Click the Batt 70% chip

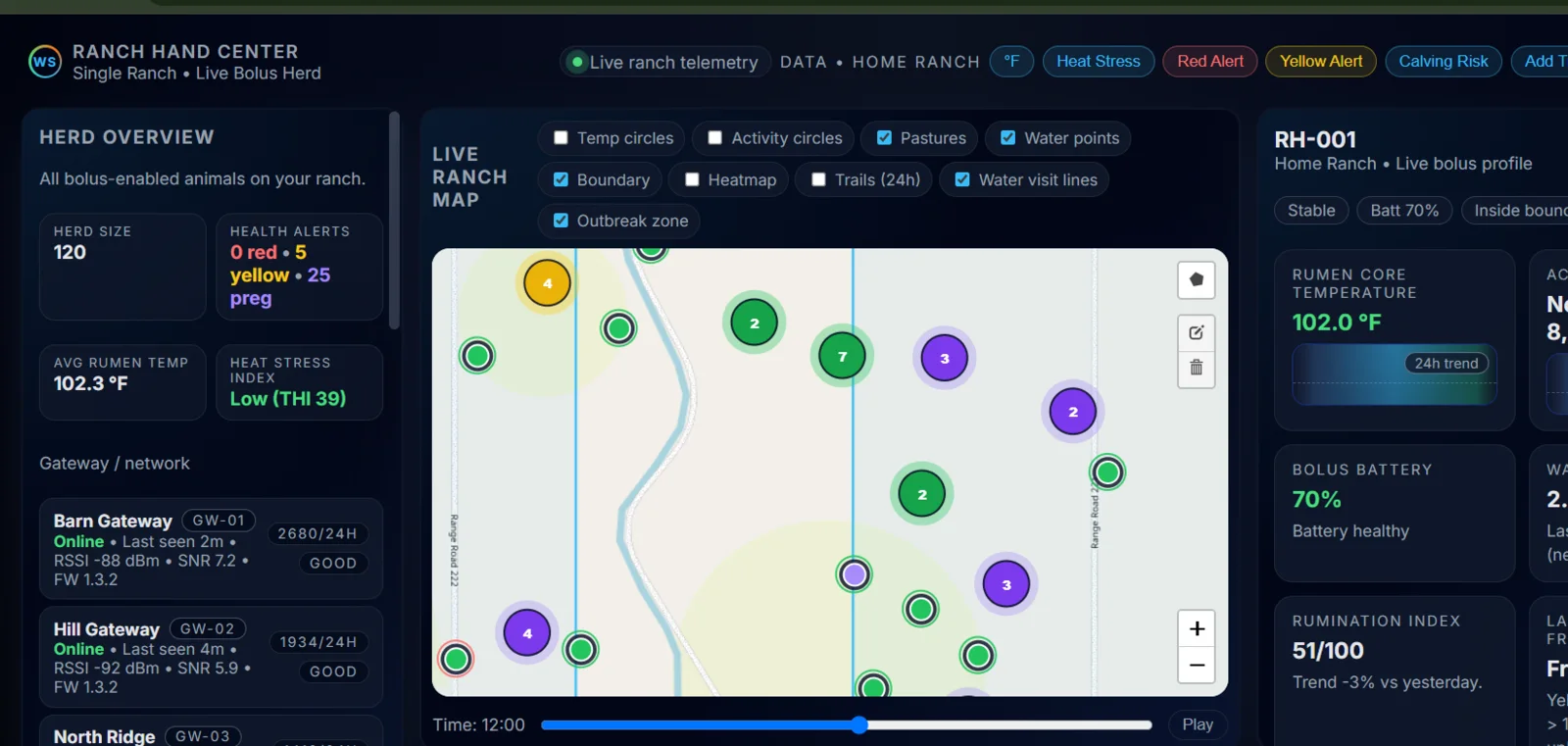coord(1404,210)
